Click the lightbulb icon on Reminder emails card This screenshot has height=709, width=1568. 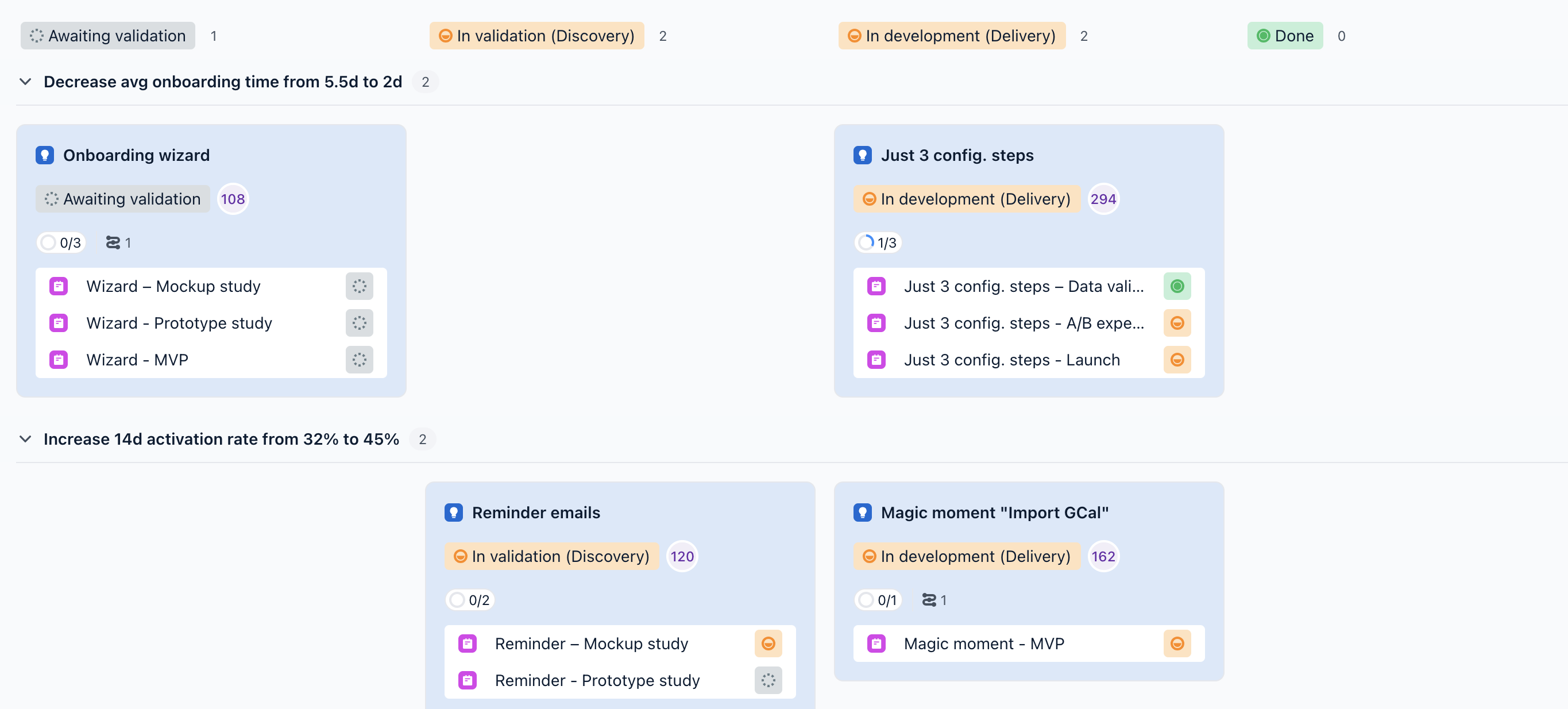pos(454,513)
